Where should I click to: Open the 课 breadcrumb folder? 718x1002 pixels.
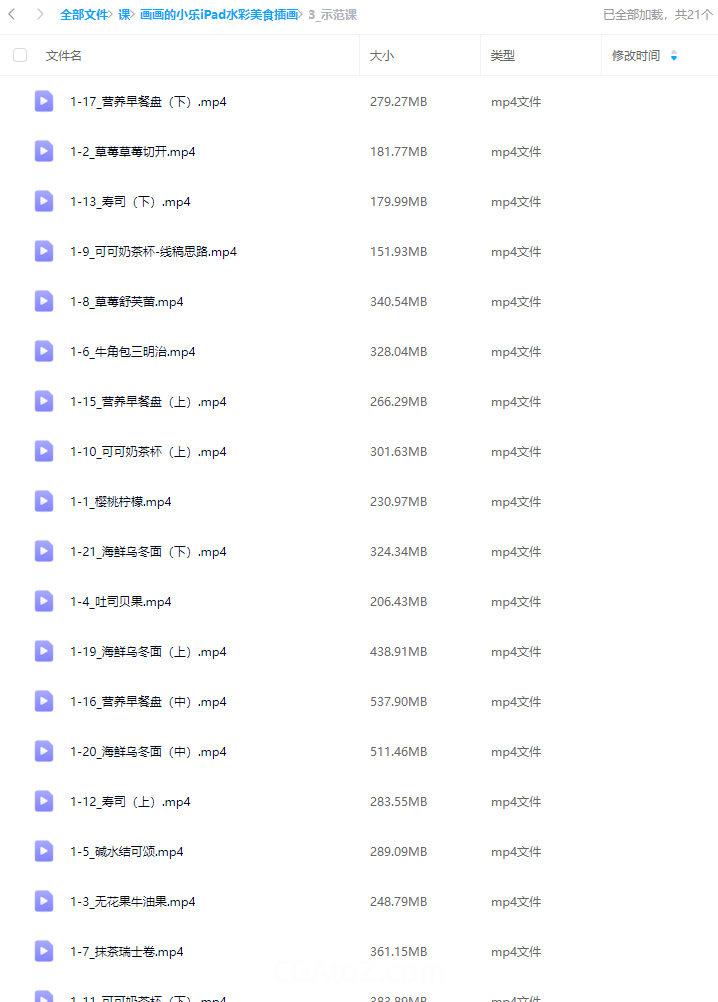pyautogui.click(x=124, y=15)
